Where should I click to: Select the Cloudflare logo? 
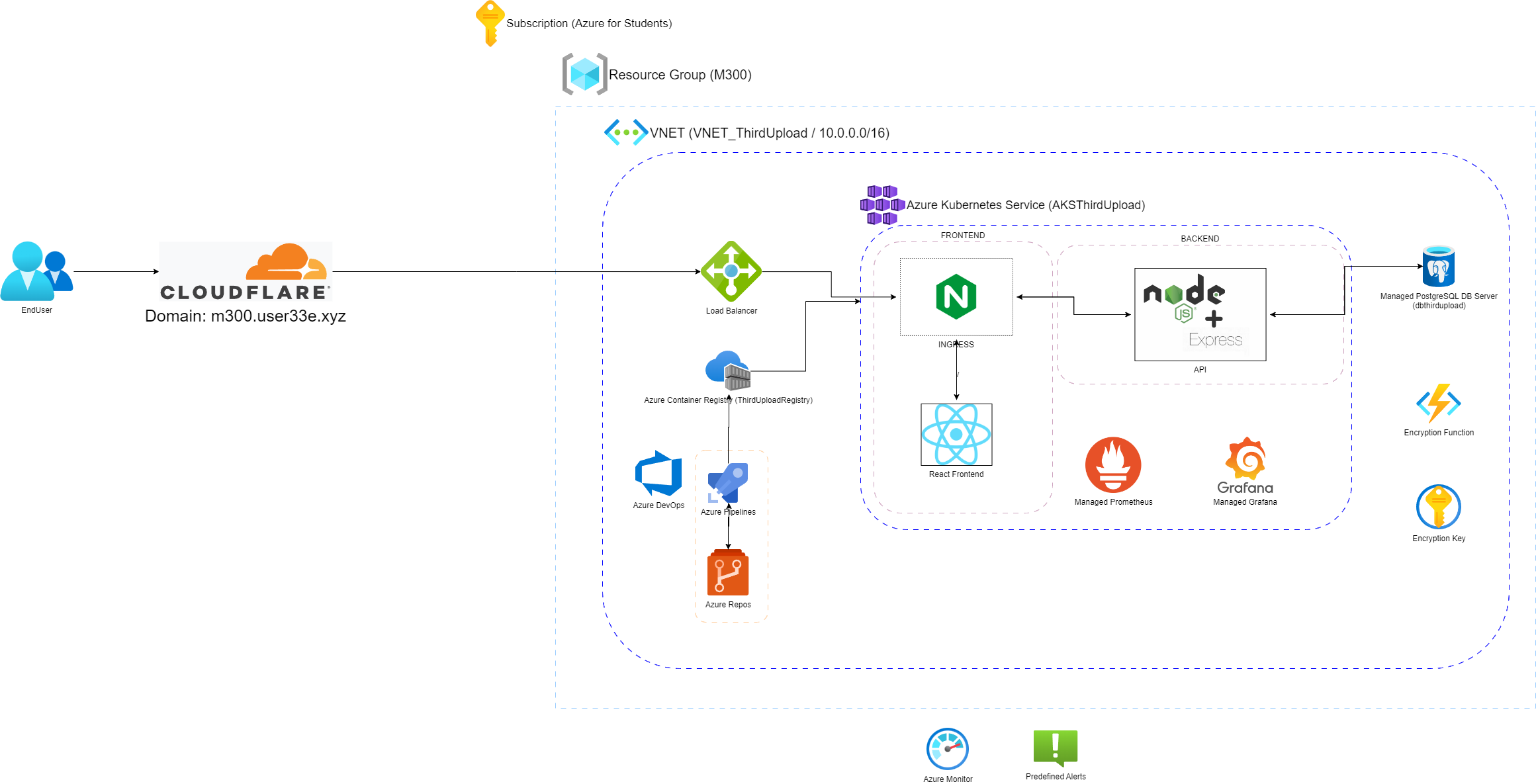coord(246,271)
